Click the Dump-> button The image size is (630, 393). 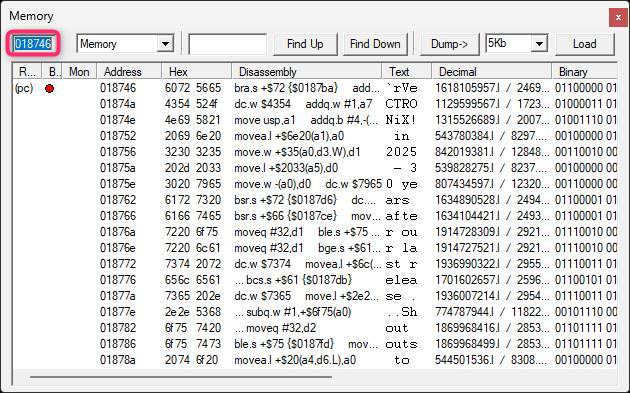[x=449, y=44]
